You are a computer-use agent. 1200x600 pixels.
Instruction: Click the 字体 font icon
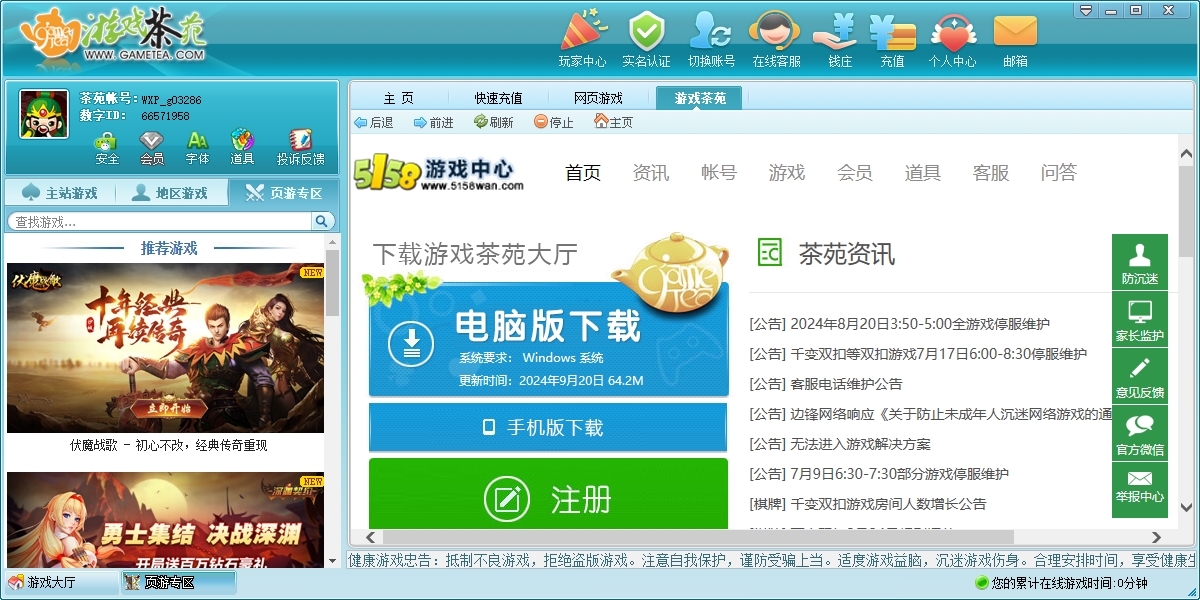(x=197, y=147)
